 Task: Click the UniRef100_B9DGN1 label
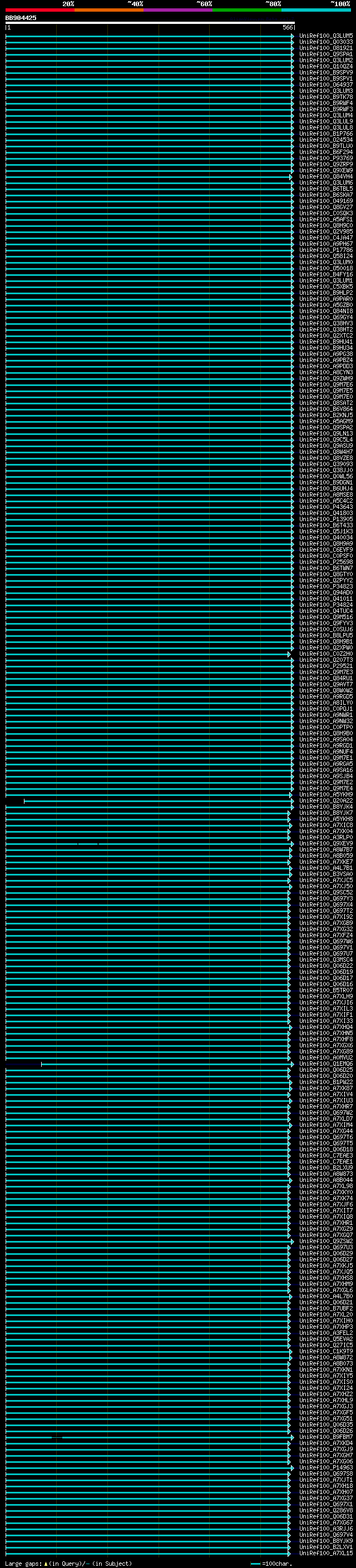(325, 482)
